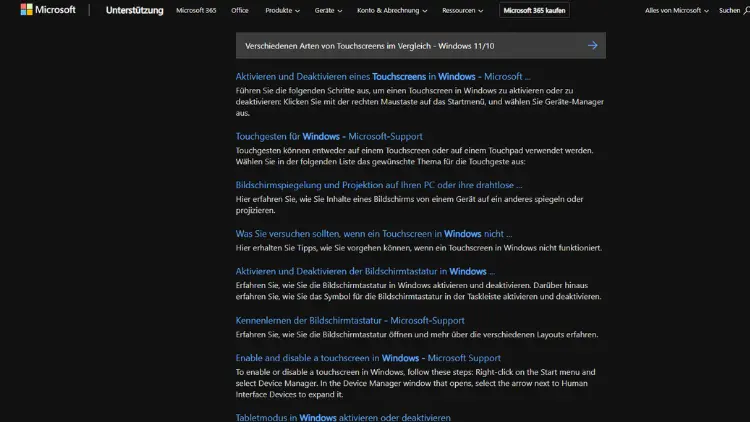
Task: Open Kennenlernen der Bildschirmtastatur result
Action: [350, 321]
